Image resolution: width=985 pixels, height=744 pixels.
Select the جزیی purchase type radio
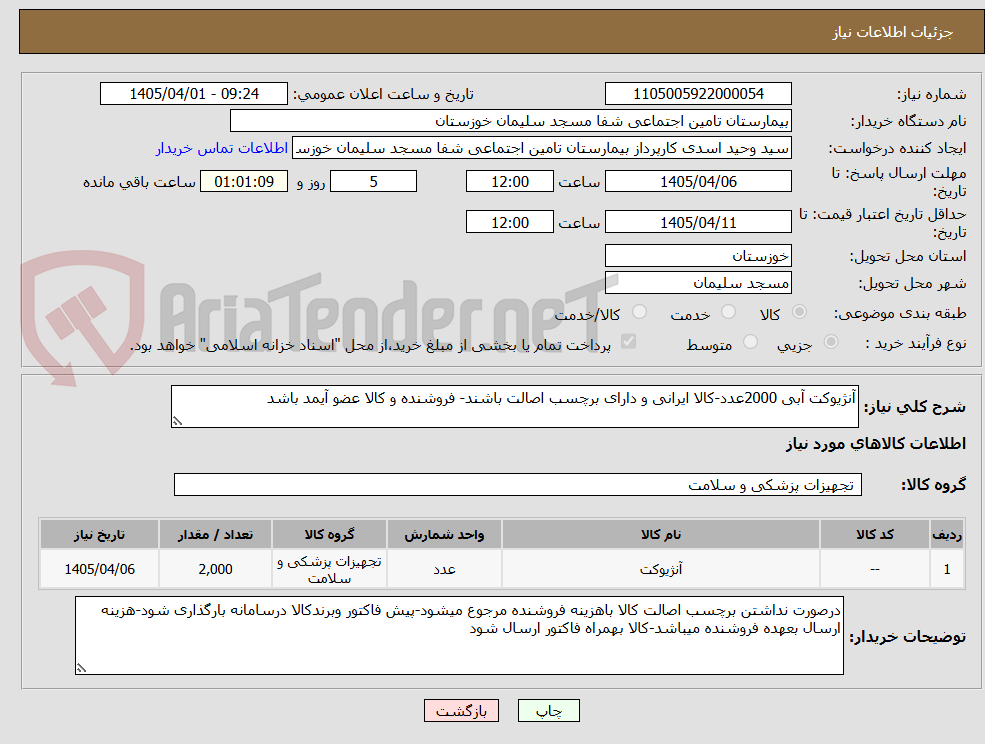[x=830, y=342]
